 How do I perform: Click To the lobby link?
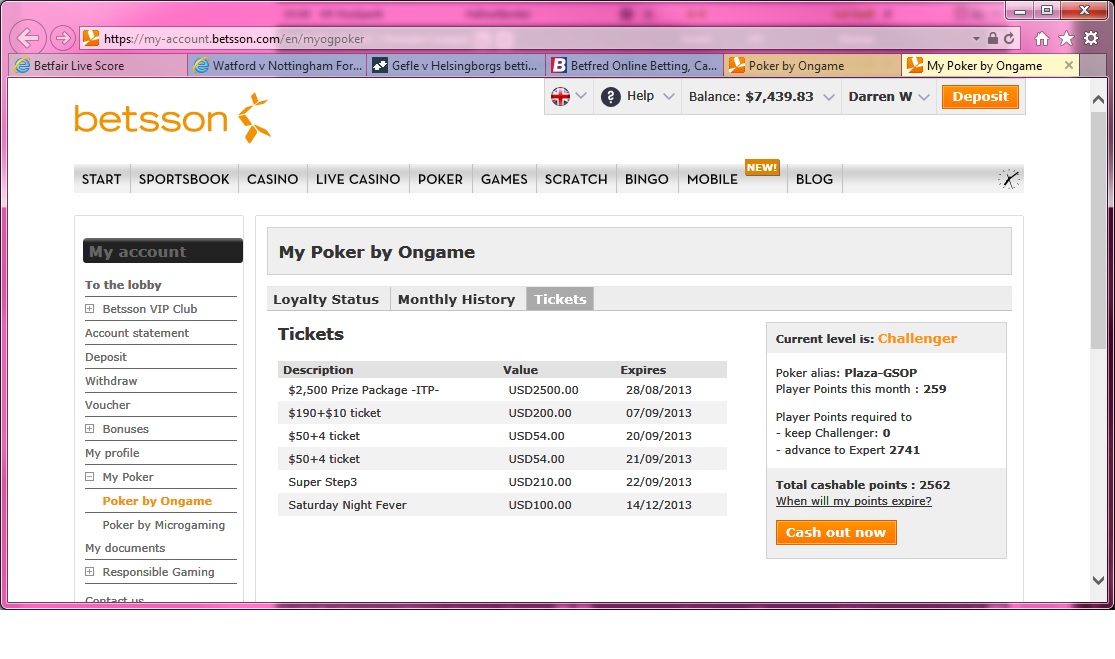(x=123, y=285)
